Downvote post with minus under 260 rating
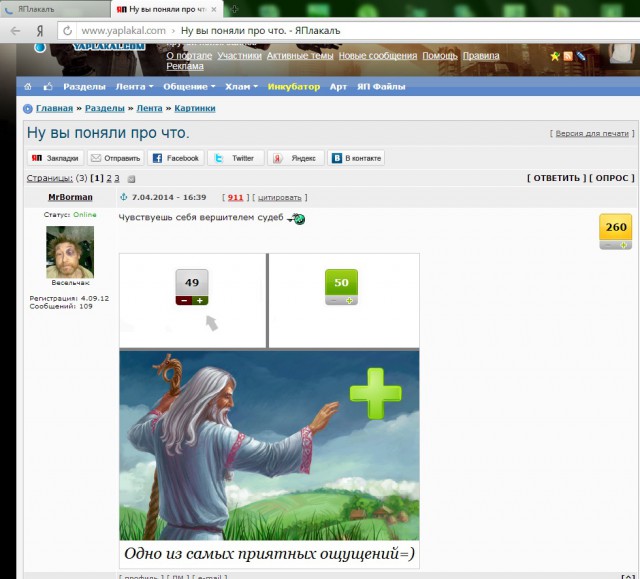This screenshot has width=640, height=579. click(608, 245)
